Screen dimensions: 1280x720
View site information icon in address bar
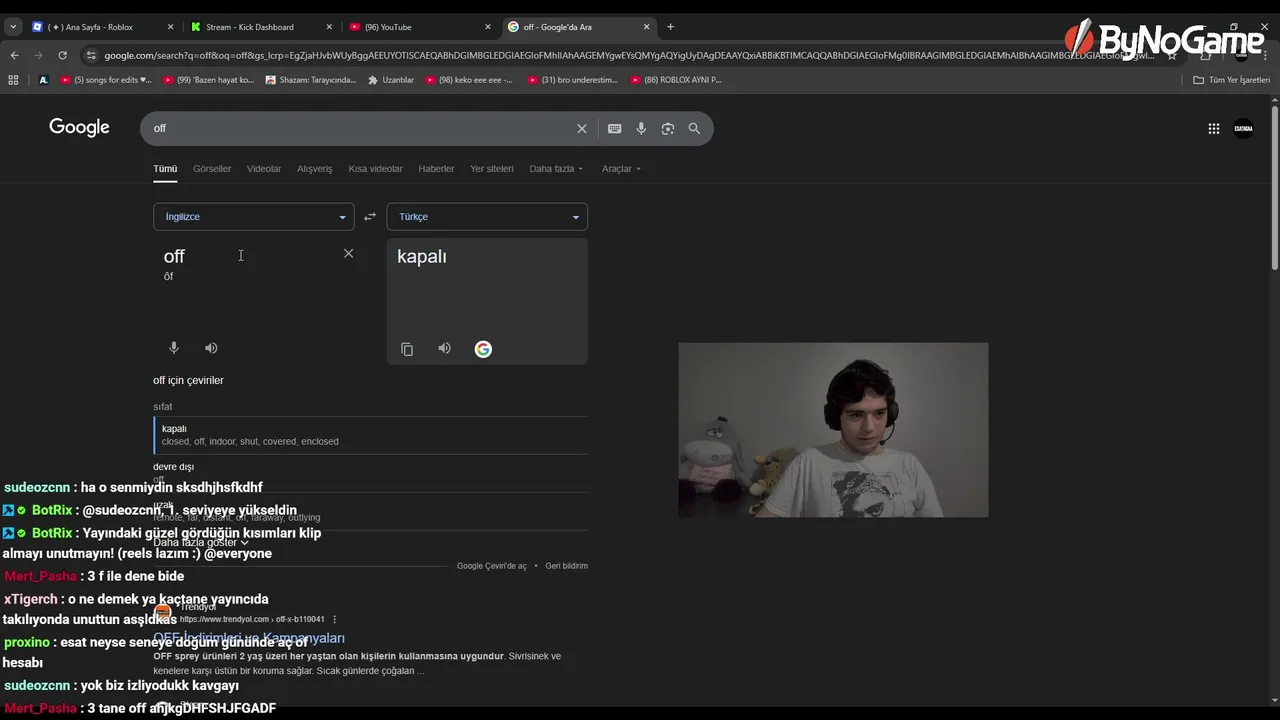click(91, 56)
